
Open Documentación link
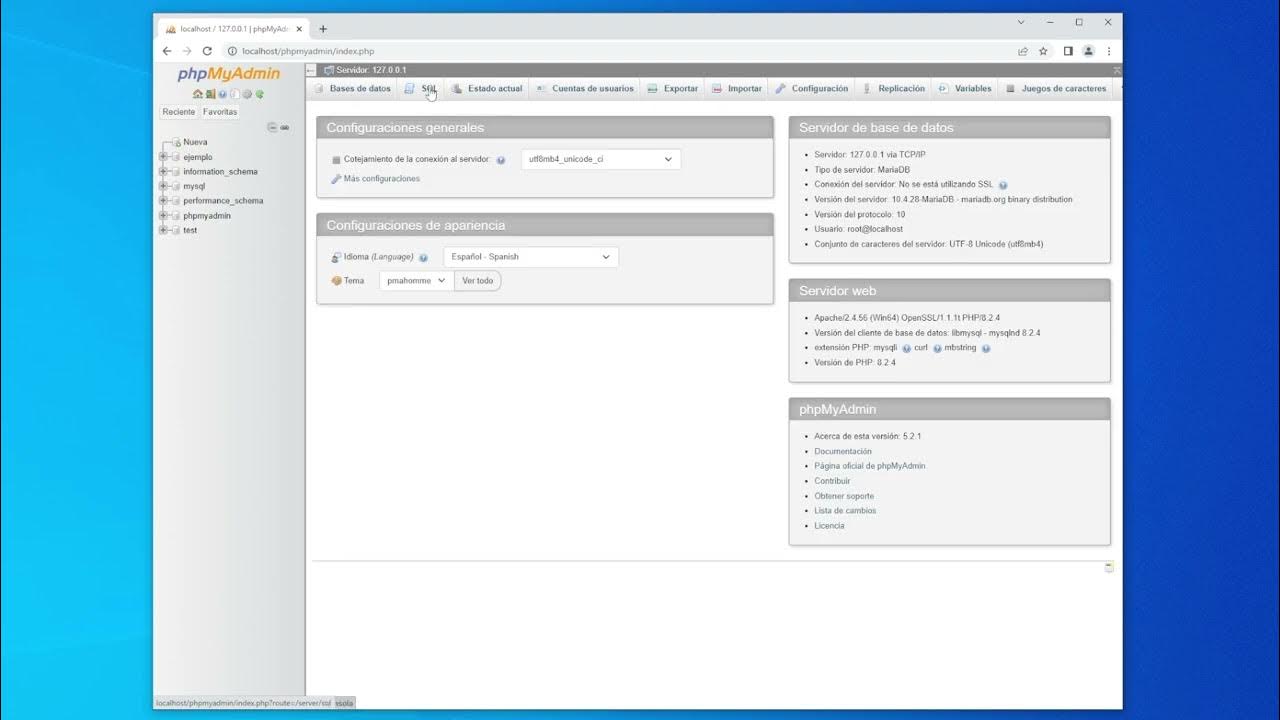[843, 451]
